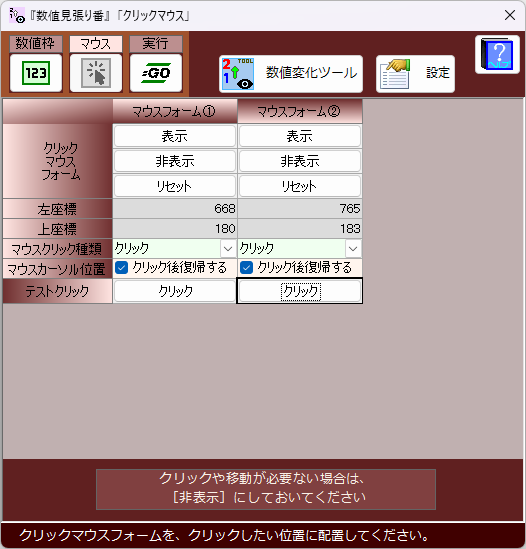
Task: Click the 上座標 value field showing 183
Action: click(300, 229)
